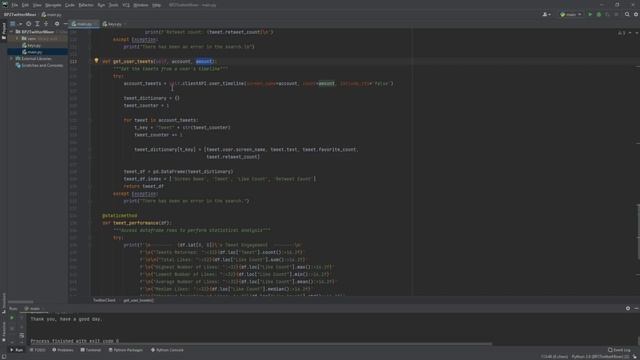Open the Tools menu

114,5
